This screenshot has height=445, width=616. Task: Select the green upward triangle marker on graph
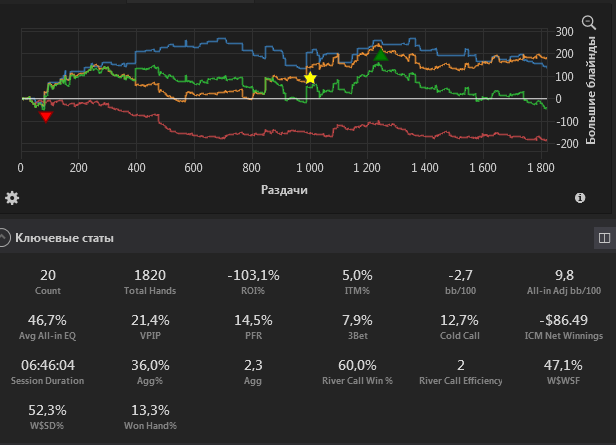pyautogui.click(x=380, y=55)
